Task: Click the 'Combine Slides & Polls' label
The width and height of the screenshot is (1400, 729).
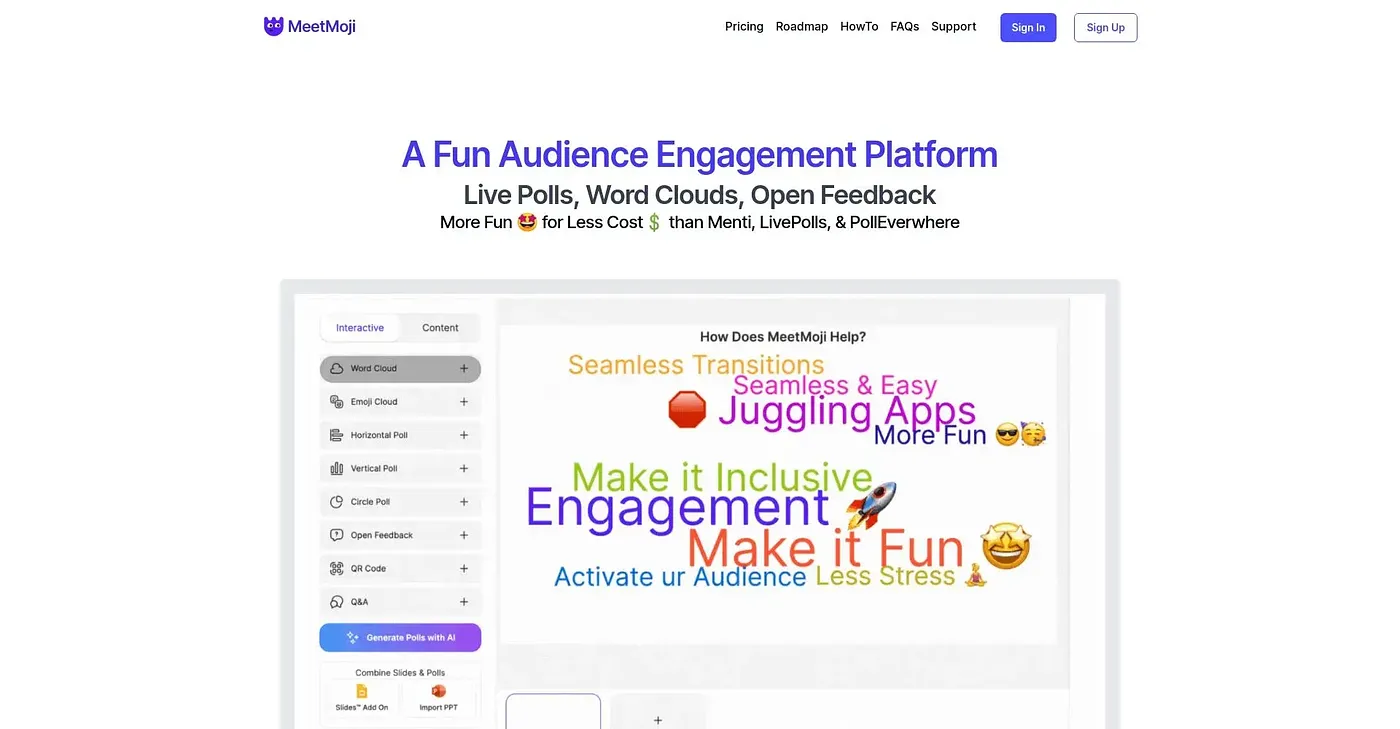Action: tap(400, 673)
